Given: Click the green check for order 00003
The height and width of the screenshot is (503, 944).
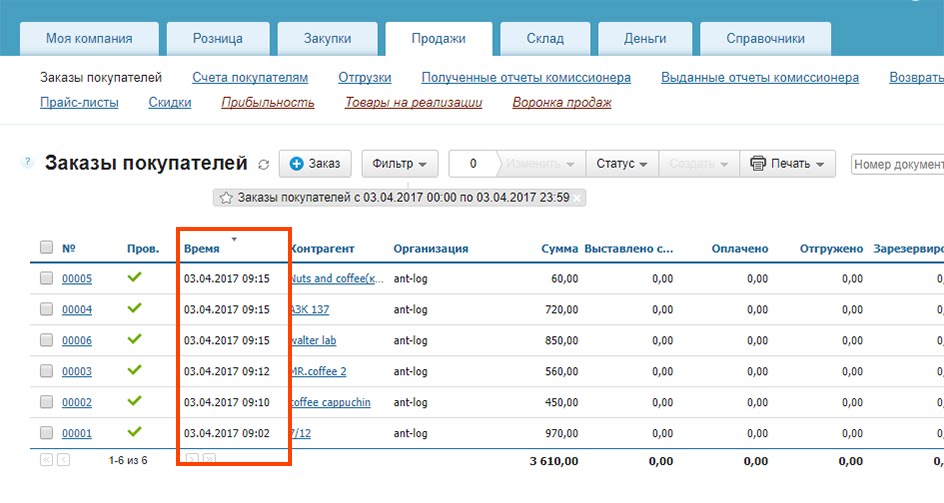Looking at the screenshot, I should click(134, 370).
